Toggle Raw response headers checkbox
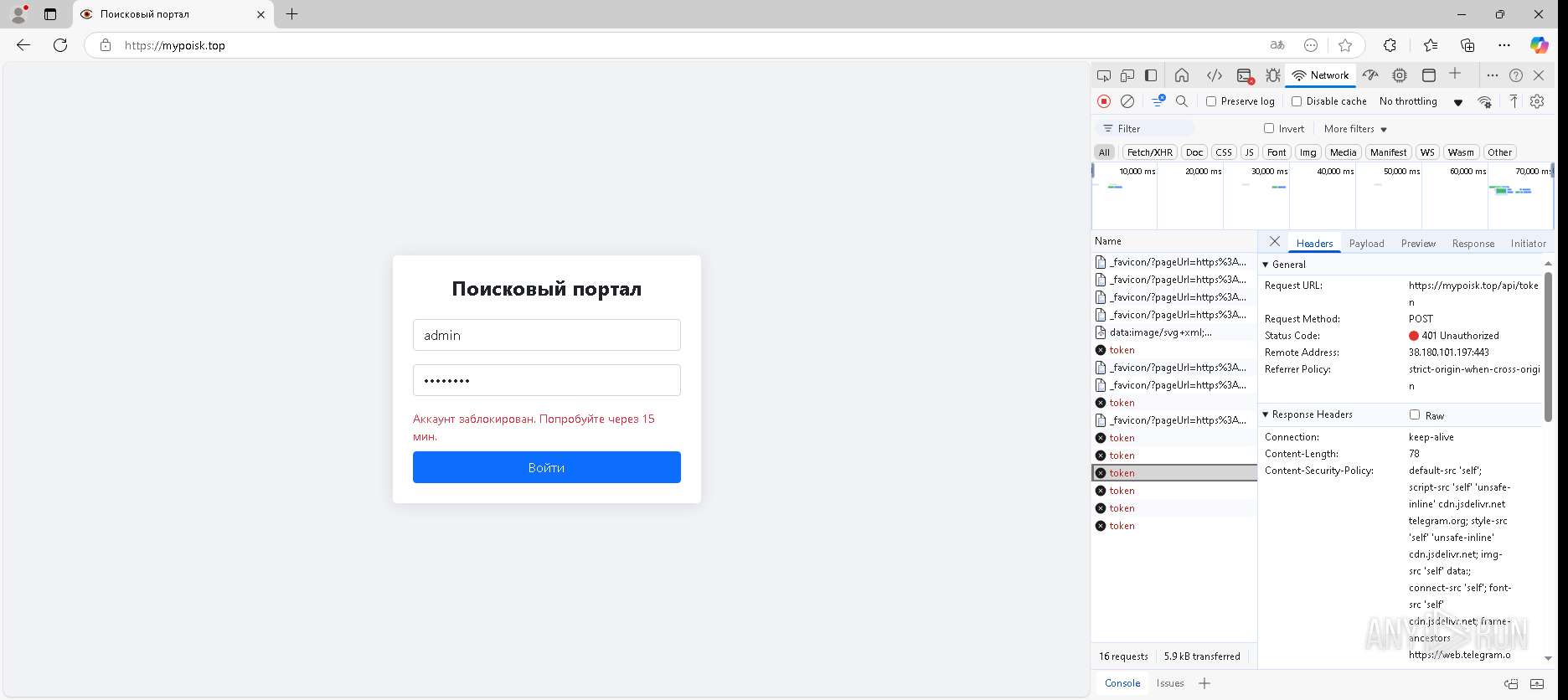Image resolution: width=1568 pixels, height=700 pixels. 1415,414
